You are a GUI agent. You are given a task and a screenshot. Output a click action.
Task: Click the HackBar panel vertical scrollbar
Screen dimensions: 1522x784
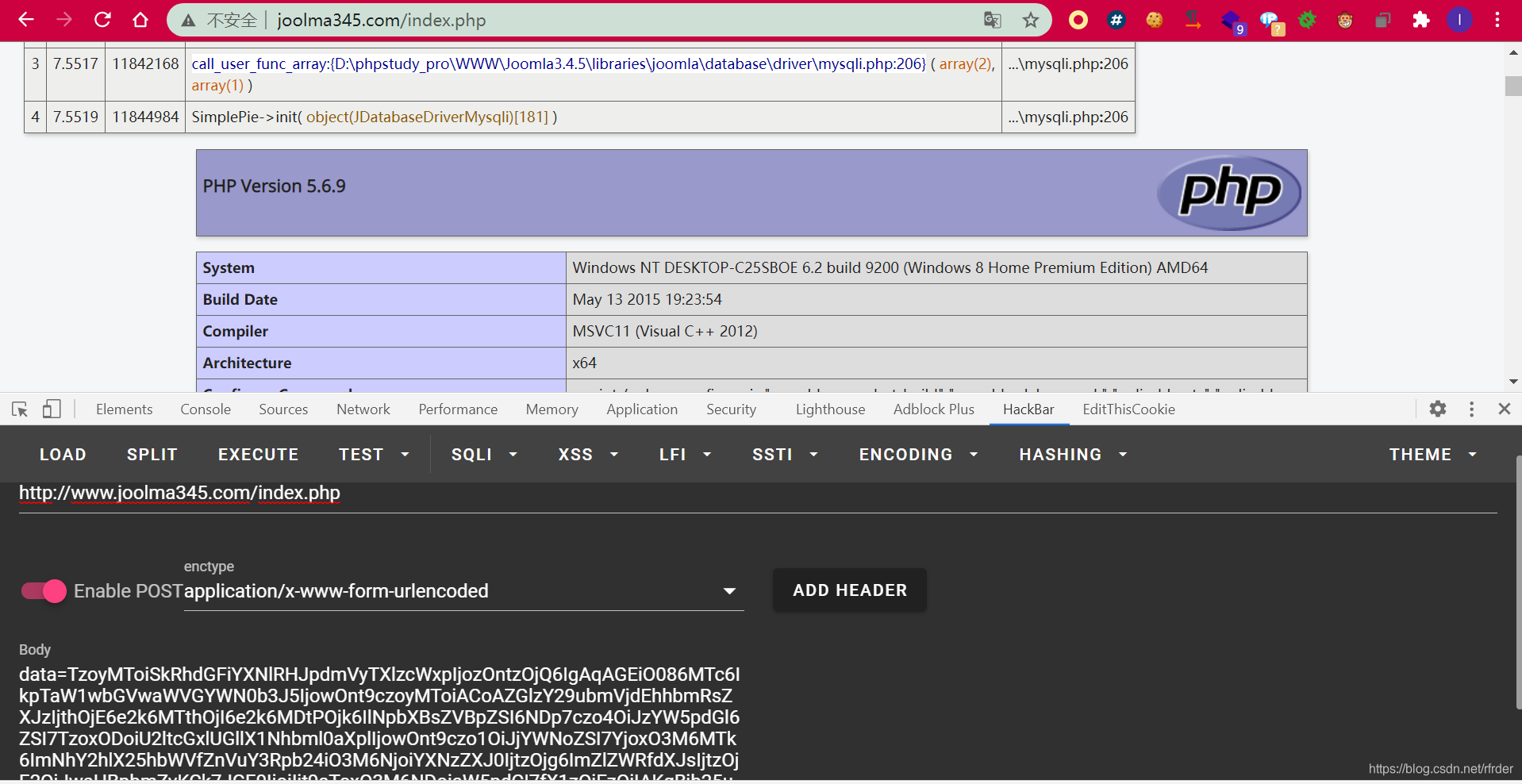point(1519,583)
